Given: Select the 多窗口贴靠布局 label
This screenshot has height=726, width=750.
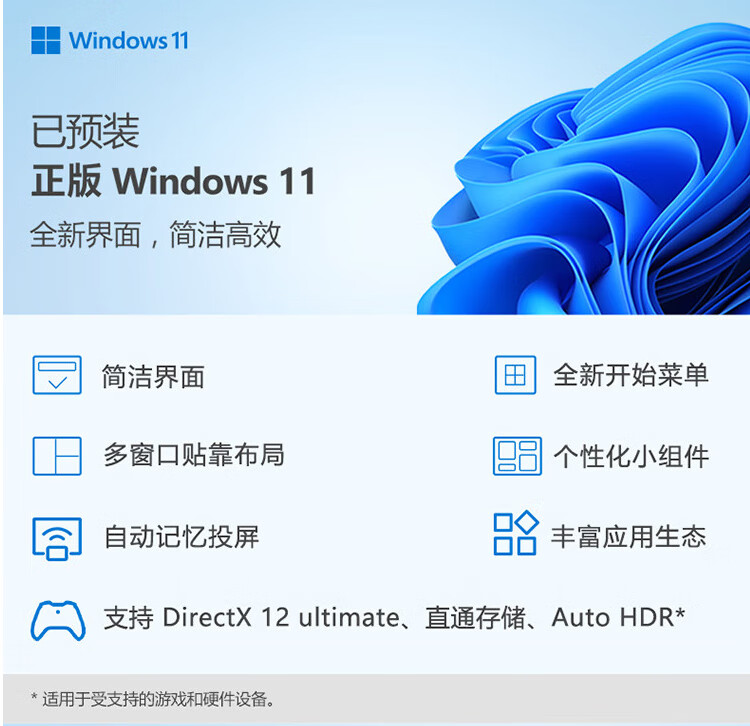Looking at the screenshot, I should (x=194, y=454).
